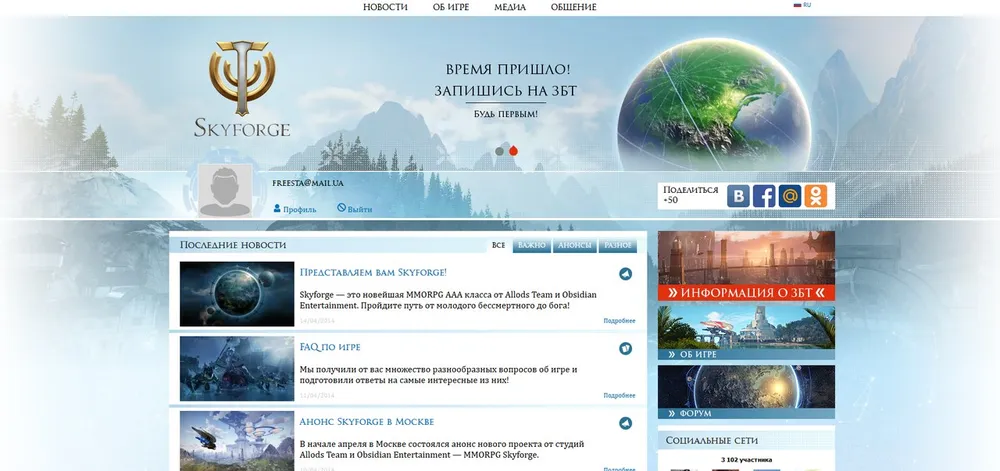Open the 'Медиа' menu
Image resolution: width=1000 pixels, height=471 pixels.
[x=510, y=7]
